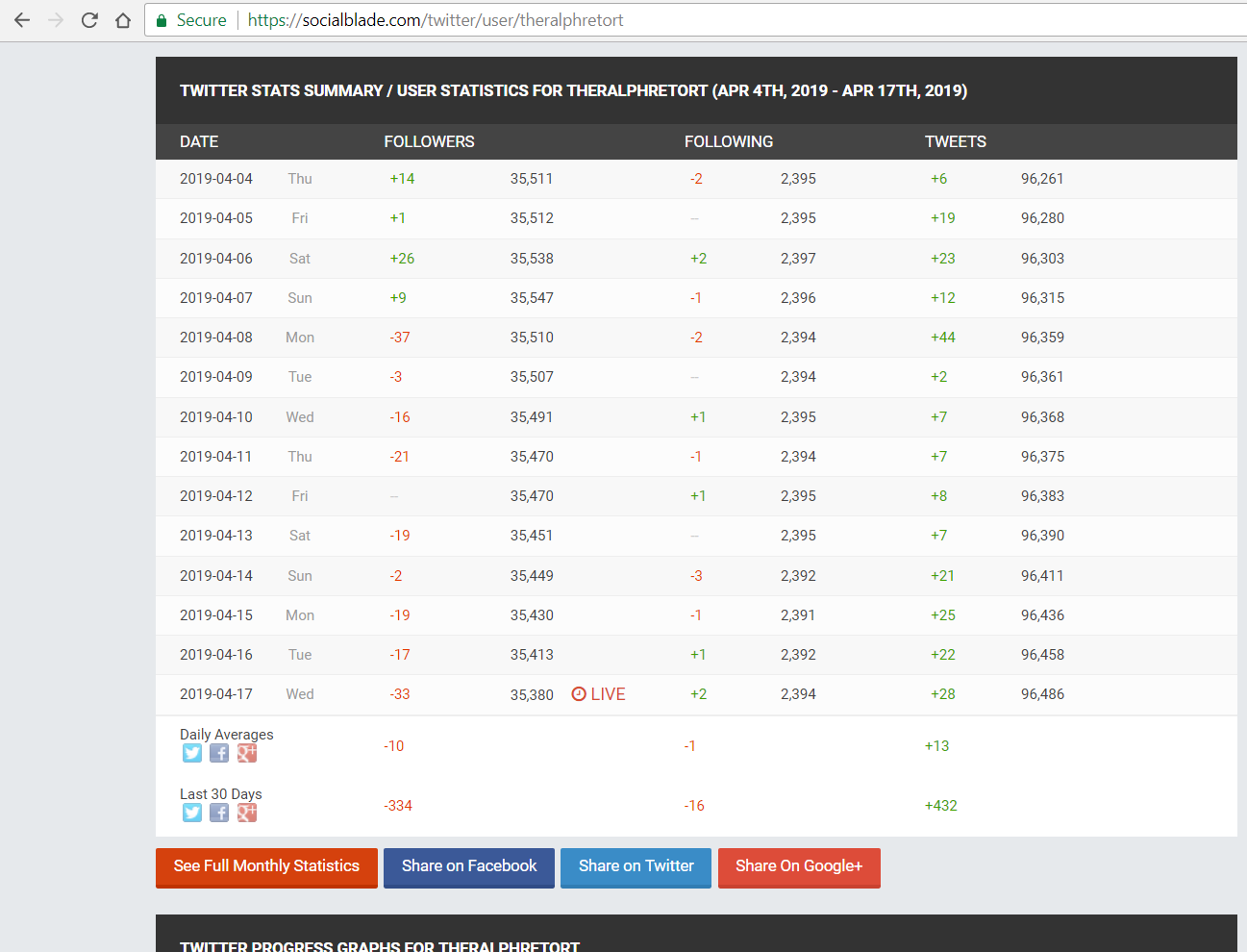
Task: Select the live follower count 35,380
Action: pos(532,694)
